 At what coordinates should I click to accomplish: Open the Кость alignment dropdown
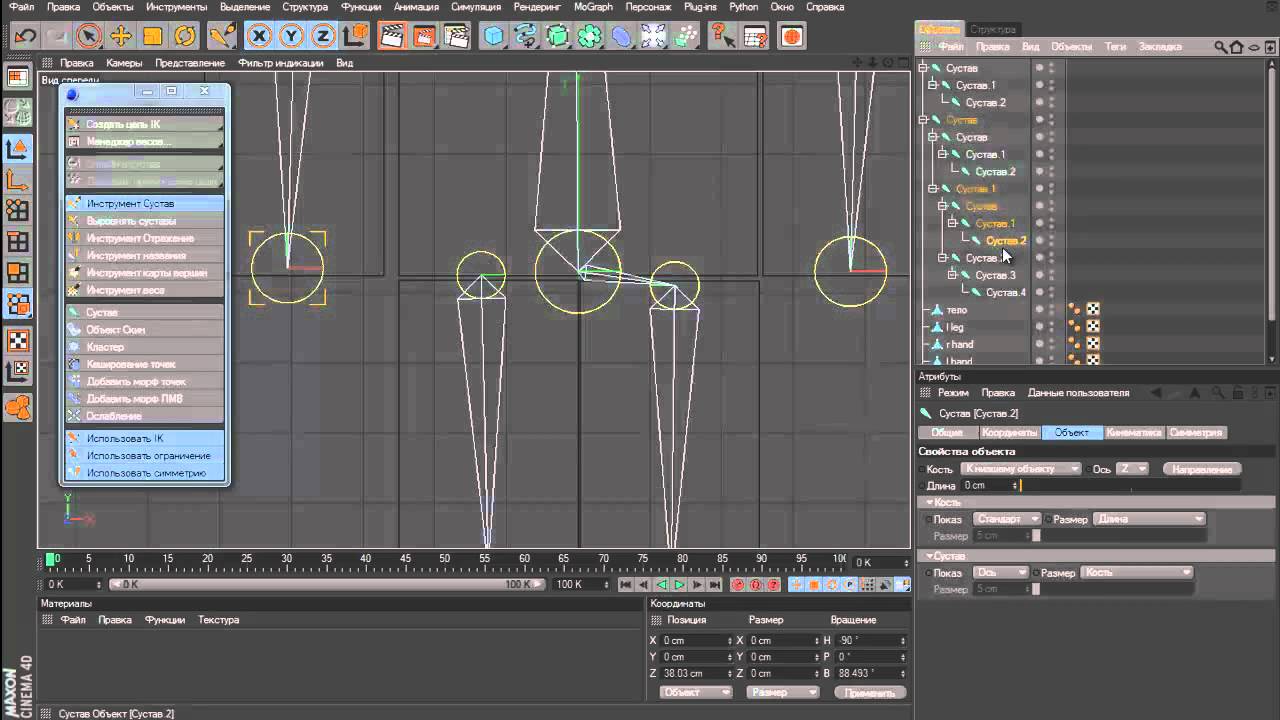pos(1020,469)
